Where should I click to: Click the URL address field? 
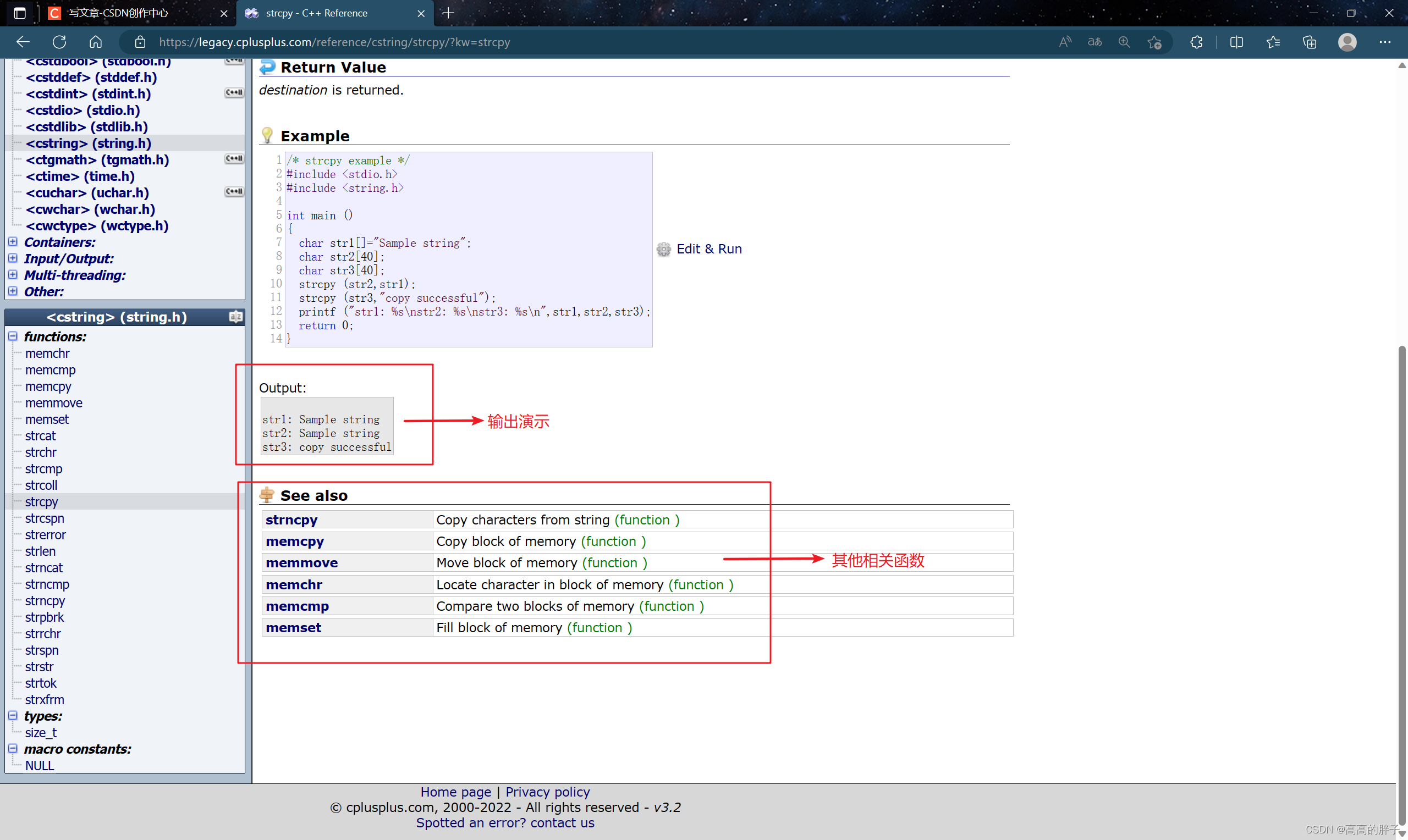pyautogui.click(x=334, y=42)
